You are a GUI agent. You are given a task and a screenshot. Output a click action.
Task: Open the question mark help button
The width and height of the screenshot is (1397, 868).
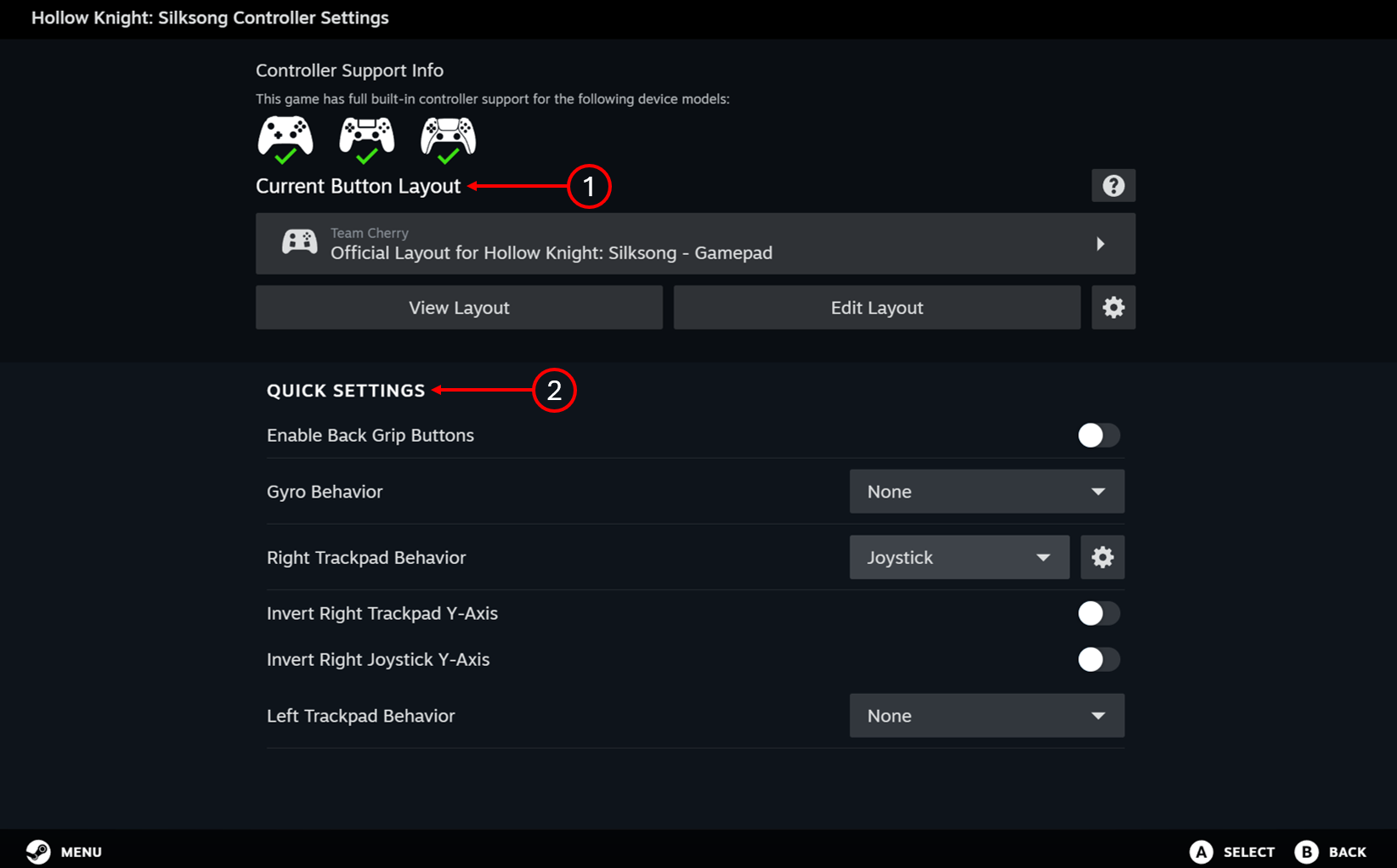pos(1113,185)
